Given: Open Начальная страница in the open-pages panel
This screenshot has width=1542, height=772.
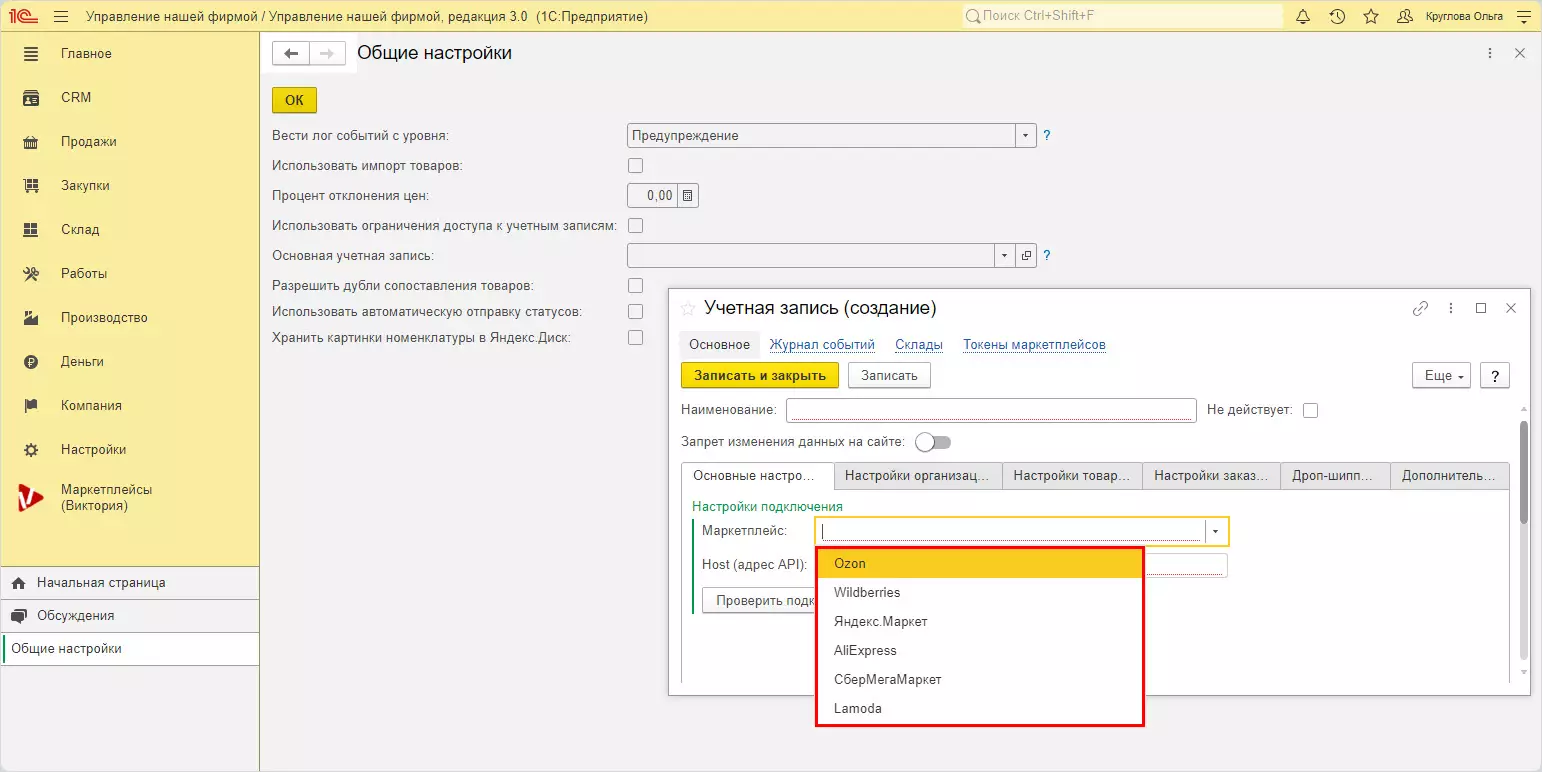Looking at the screenshot, I should 130,583.
